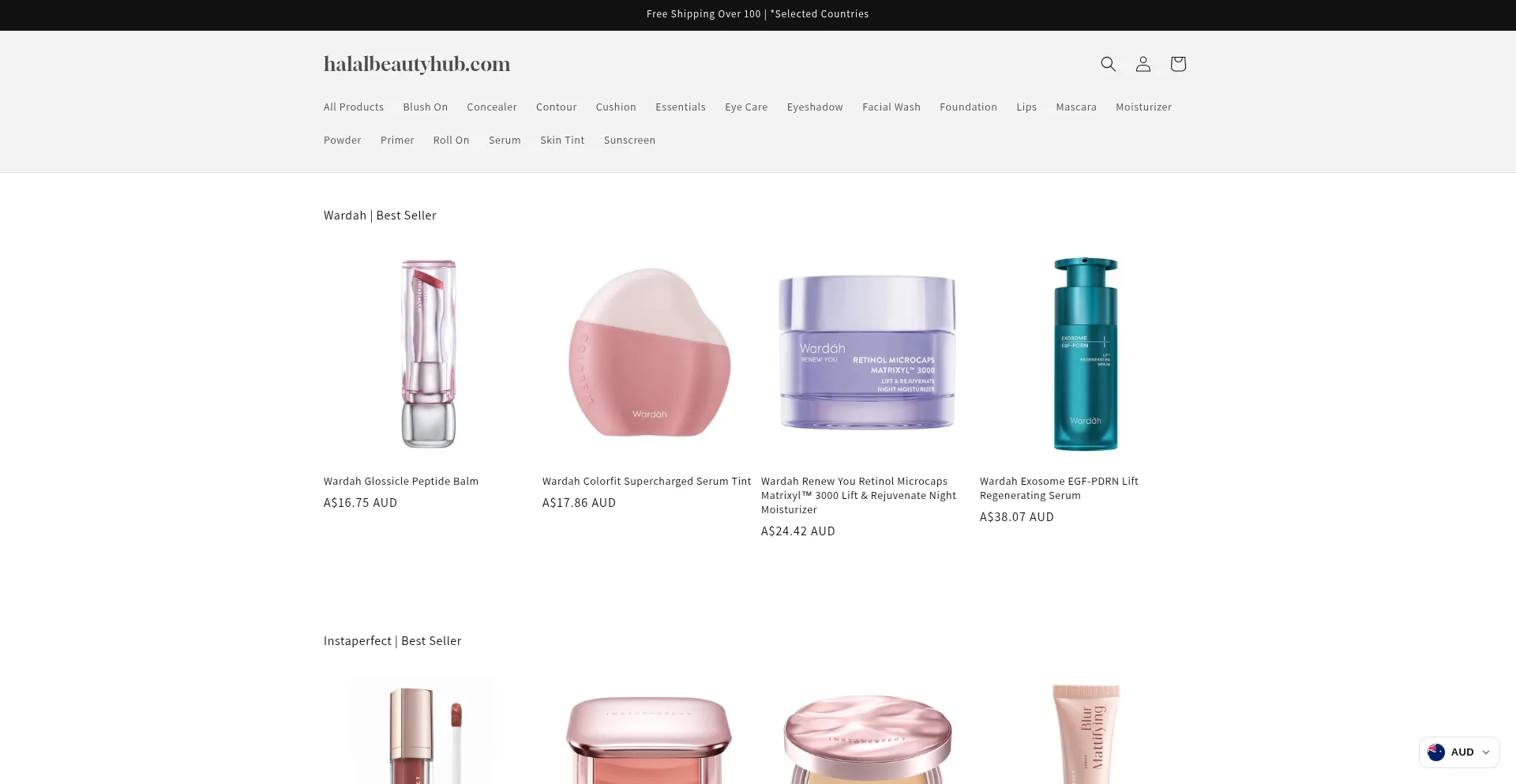Screen dimensions: 1516x784
Task: Open Eye Care category
Action: (746, 107)
